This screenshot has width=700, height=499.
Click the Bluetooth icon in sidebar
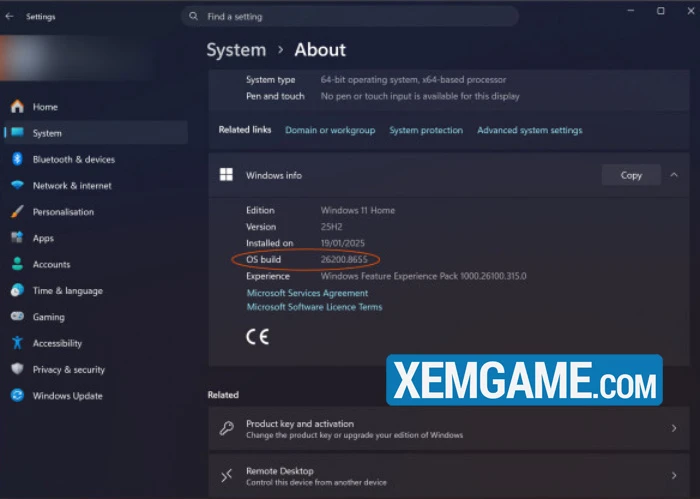click(17, 158)
